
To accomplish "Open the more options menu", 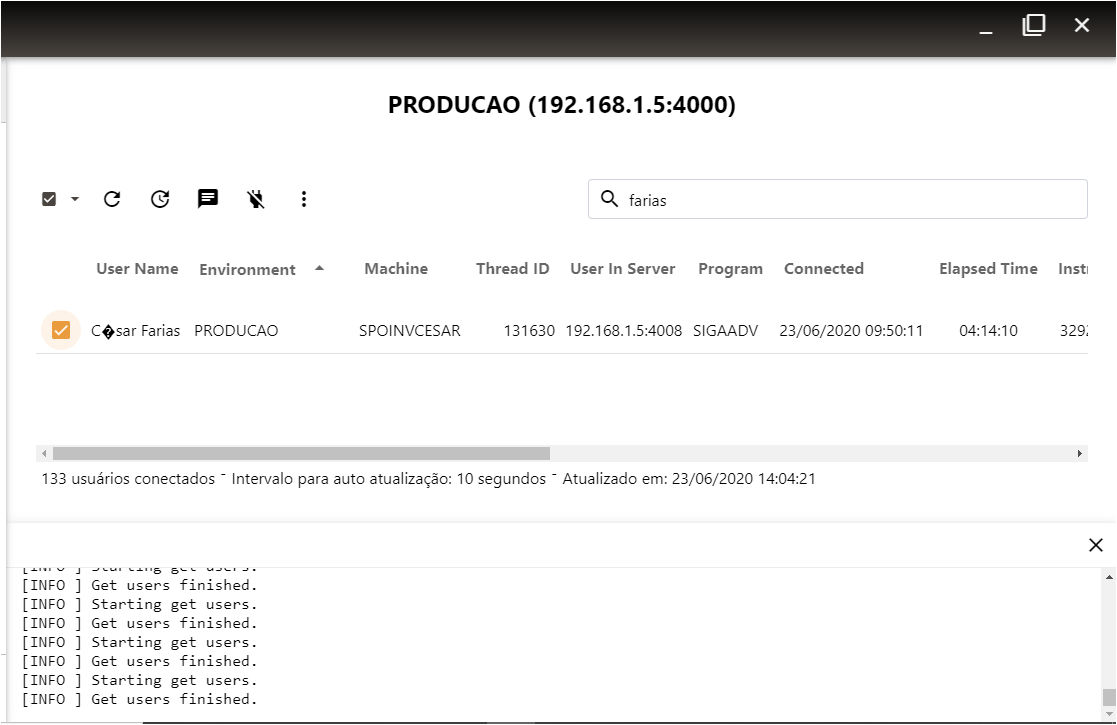I will coord(303,198).
